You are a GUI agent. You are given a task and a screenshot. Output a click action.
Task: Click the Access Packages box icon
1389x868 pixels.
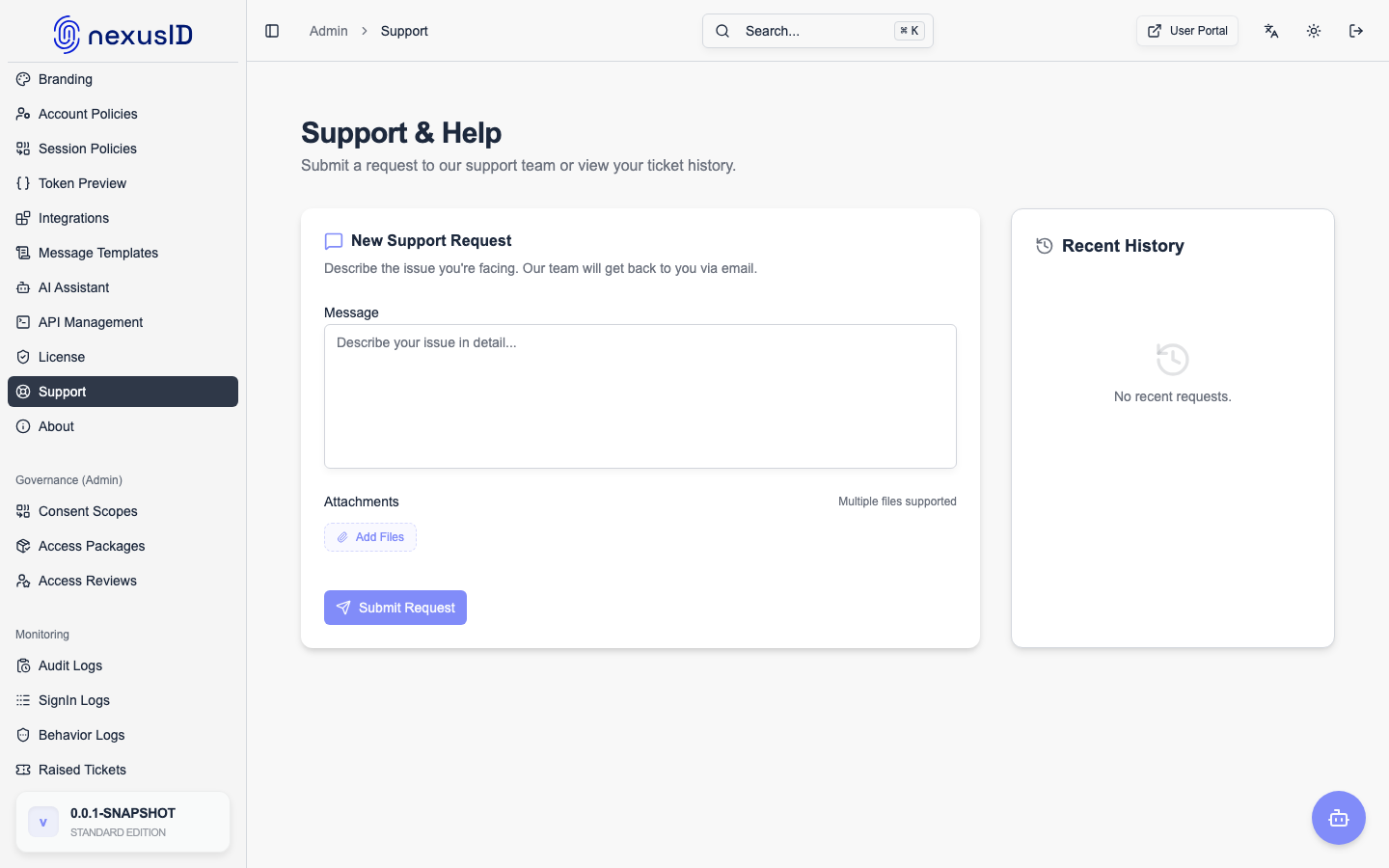(x=23, y=546)
